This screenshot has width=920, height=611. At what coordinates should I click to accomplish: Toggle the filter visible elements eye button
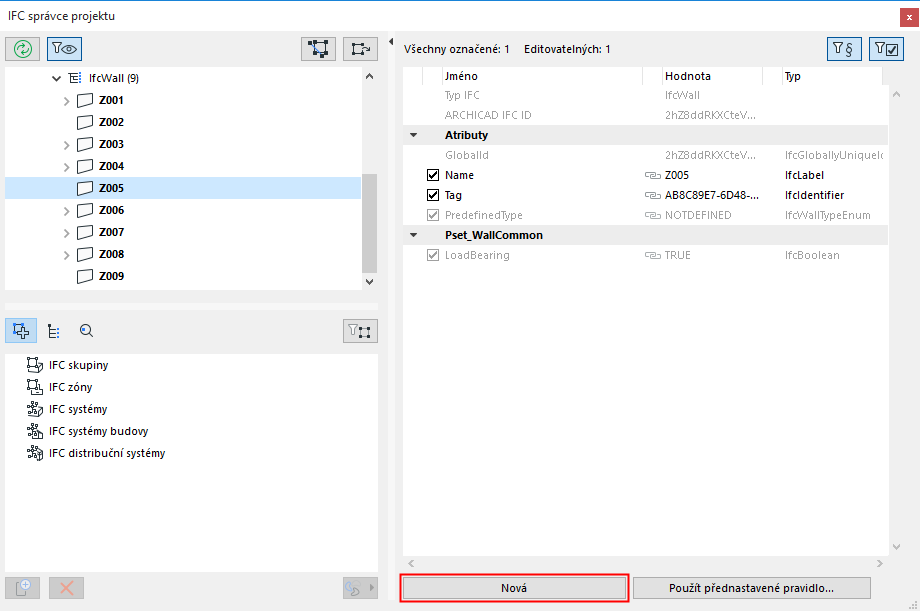pyautogui.click(x=65, y=49)
